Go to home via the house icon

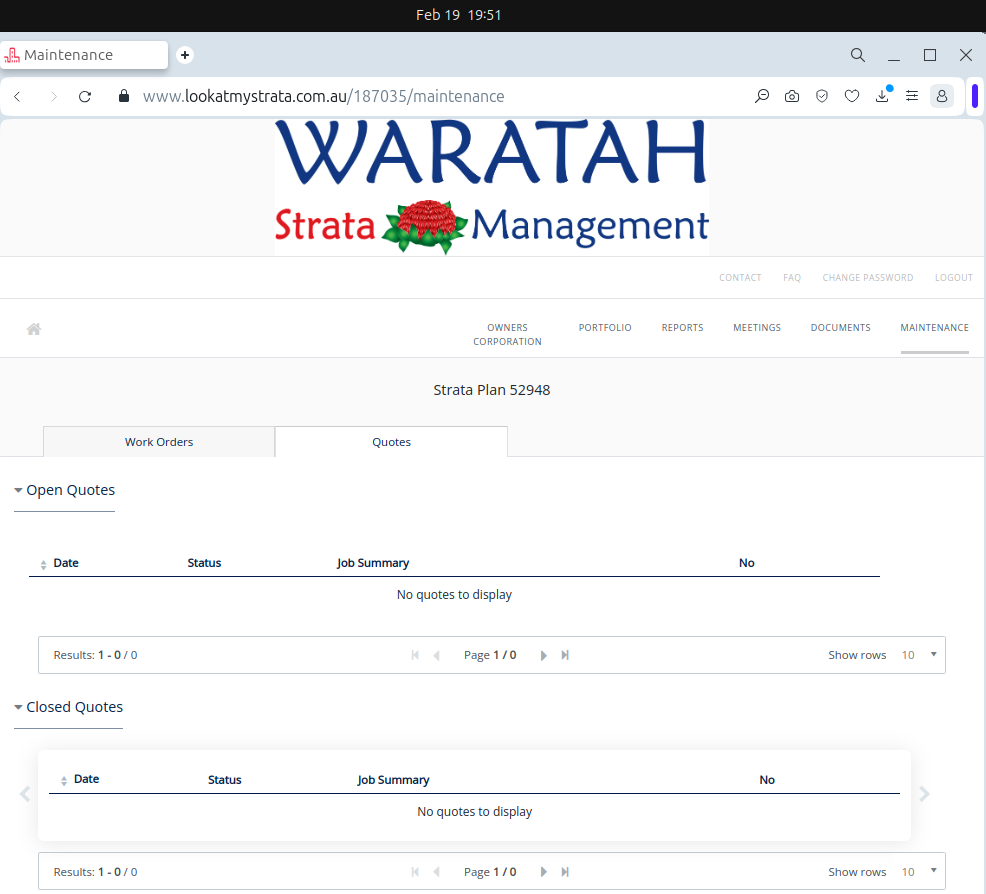[x=34, y=329]
